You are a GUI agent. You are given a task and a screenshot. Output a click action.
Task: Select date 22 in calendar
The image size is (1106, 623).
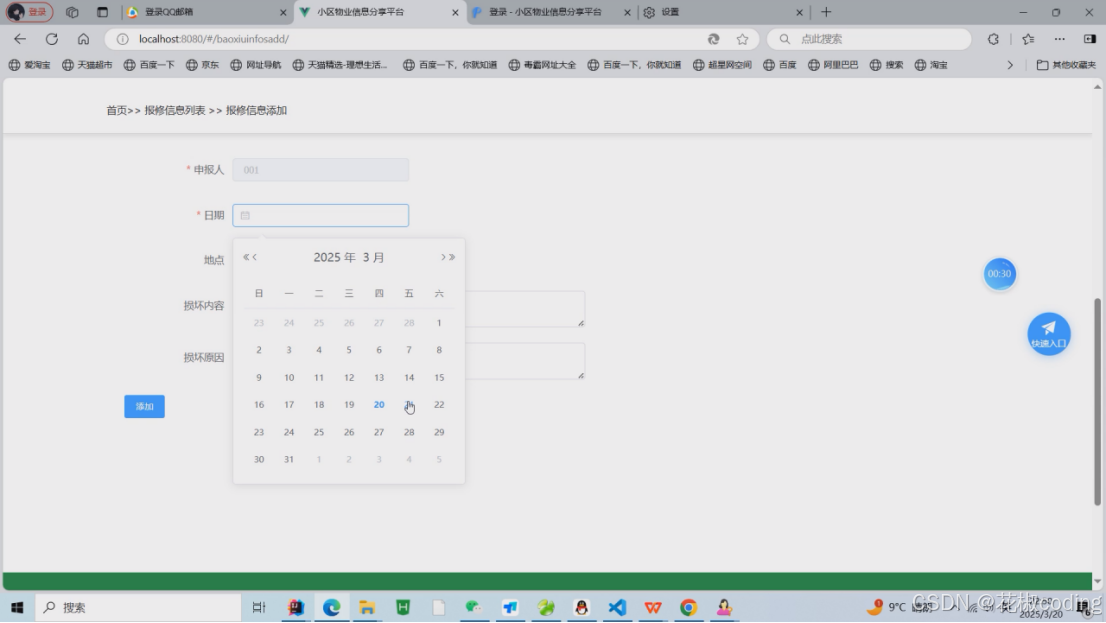[439, 405]
